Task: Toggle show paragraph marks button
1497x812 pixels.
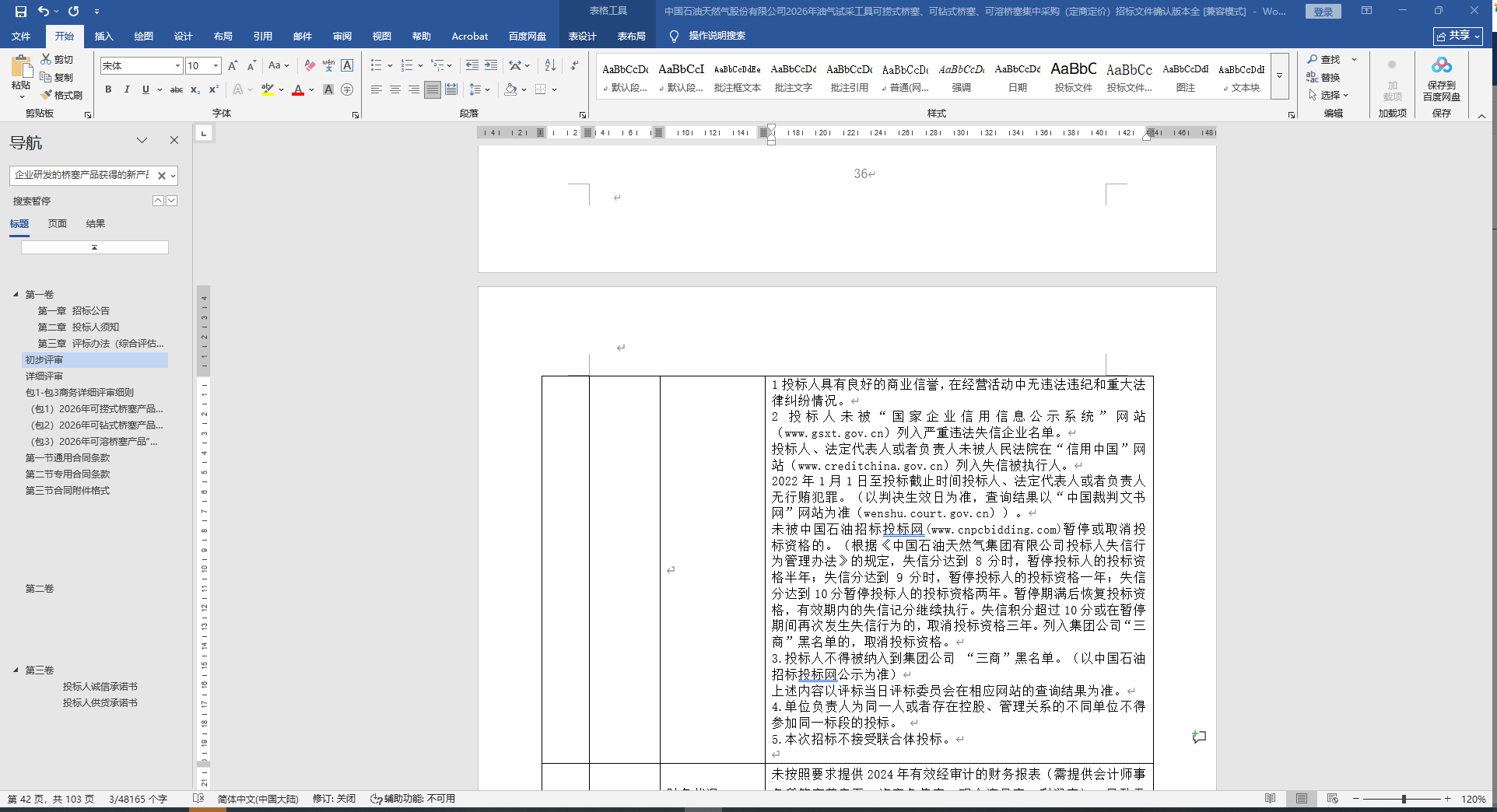Action: pos(574,66)
